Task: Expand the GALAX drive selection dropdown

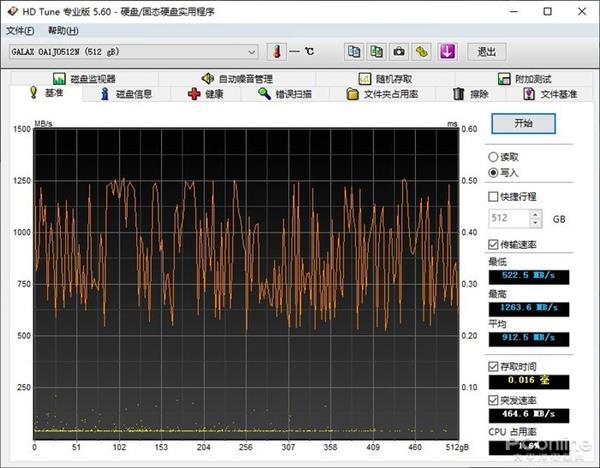Action: tap(252, 52)
